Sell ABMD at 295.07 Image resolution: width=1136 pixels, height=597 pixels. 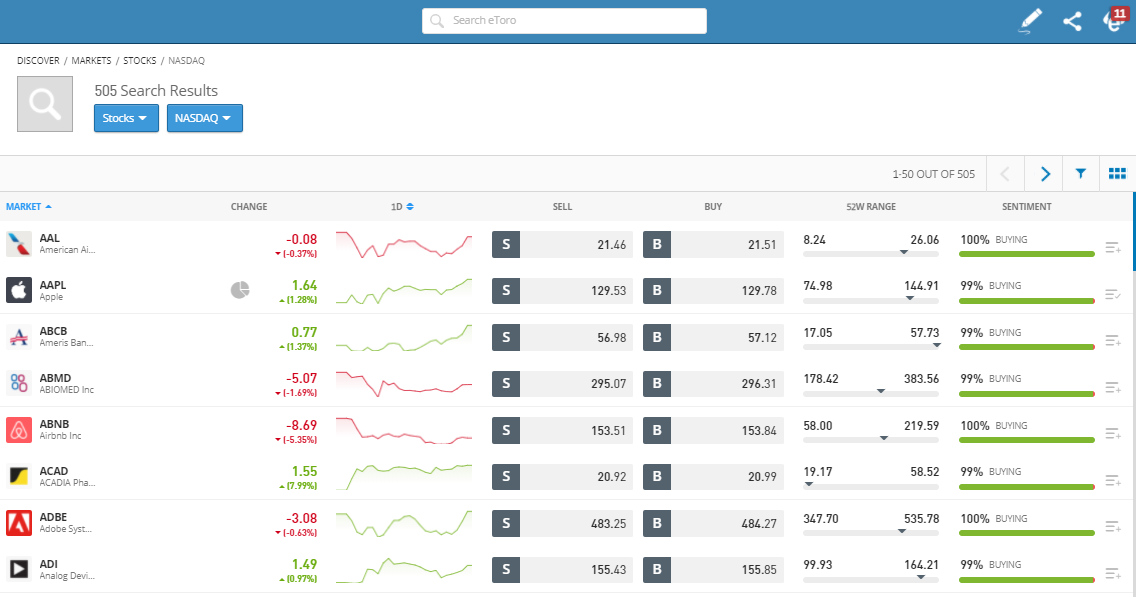[562, 383]
